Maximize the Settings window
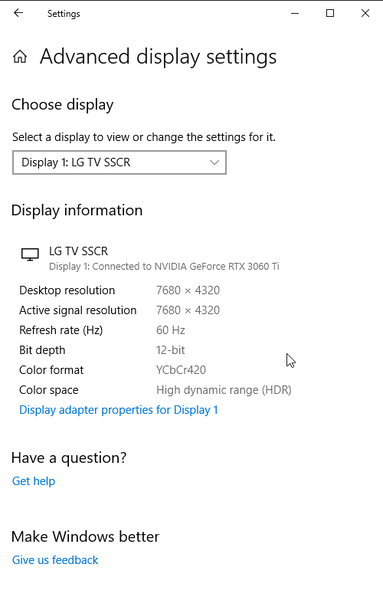 330,13
